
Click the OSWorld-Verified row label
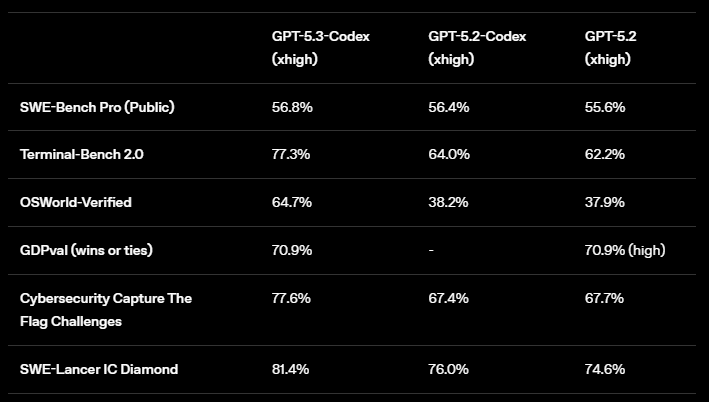76,203
